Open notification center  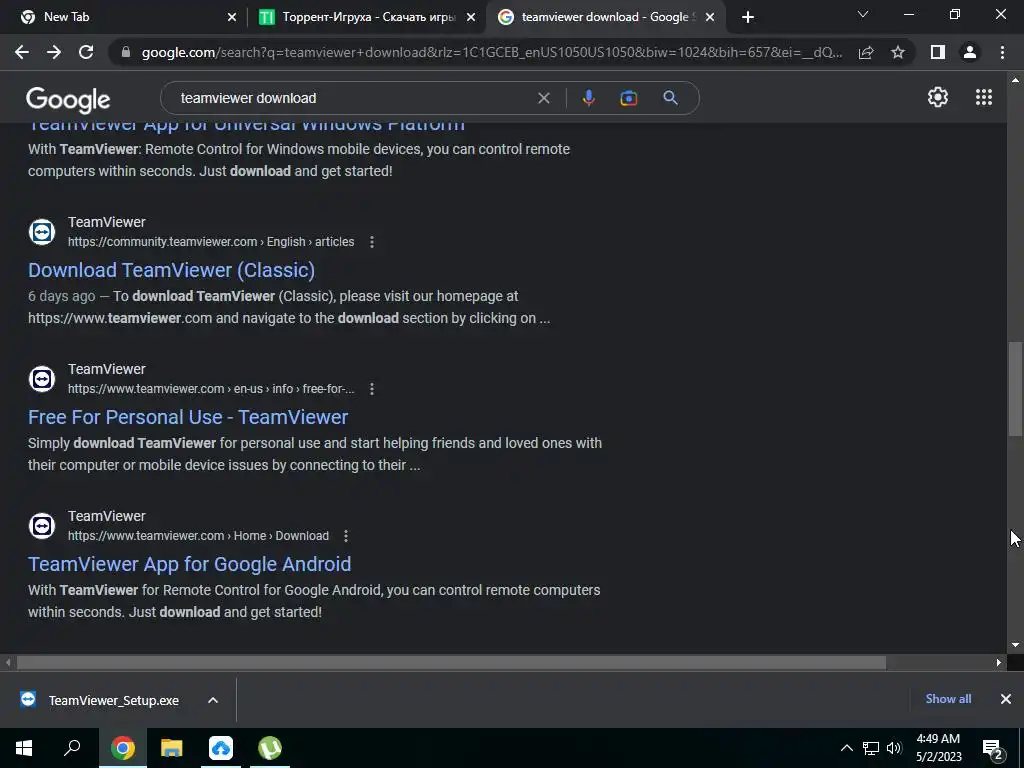993,749
